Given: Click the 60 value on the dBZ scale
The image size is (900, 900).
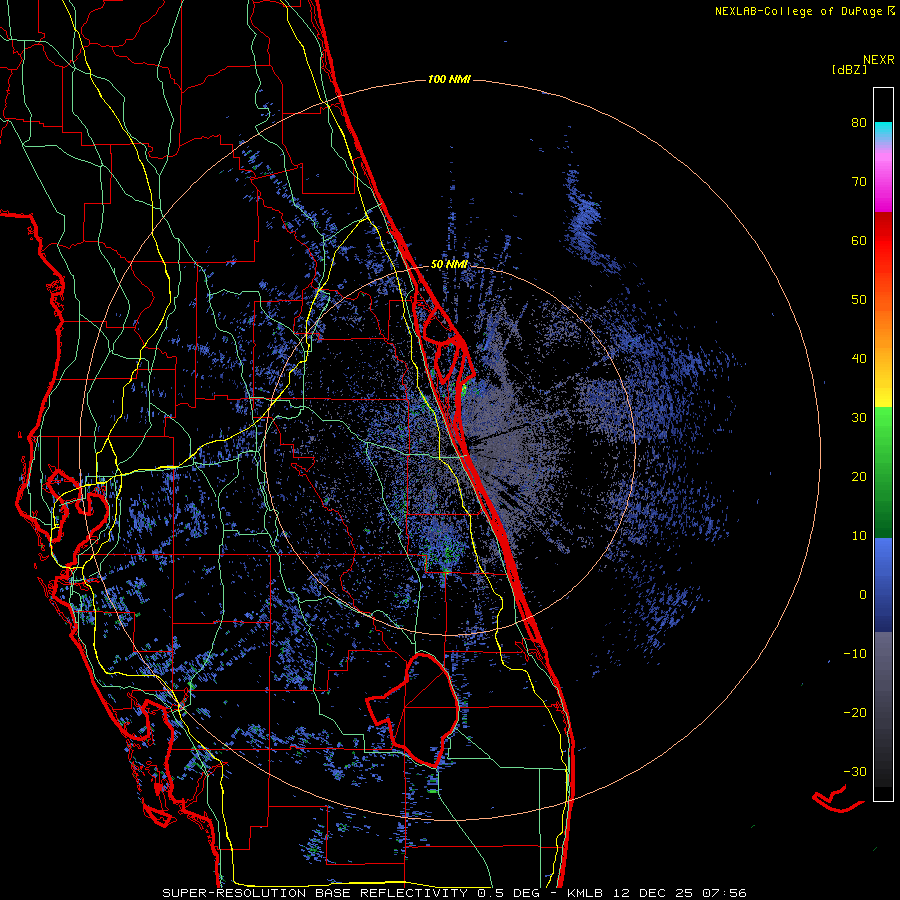Looking at the screenshot, I should 859,240.
